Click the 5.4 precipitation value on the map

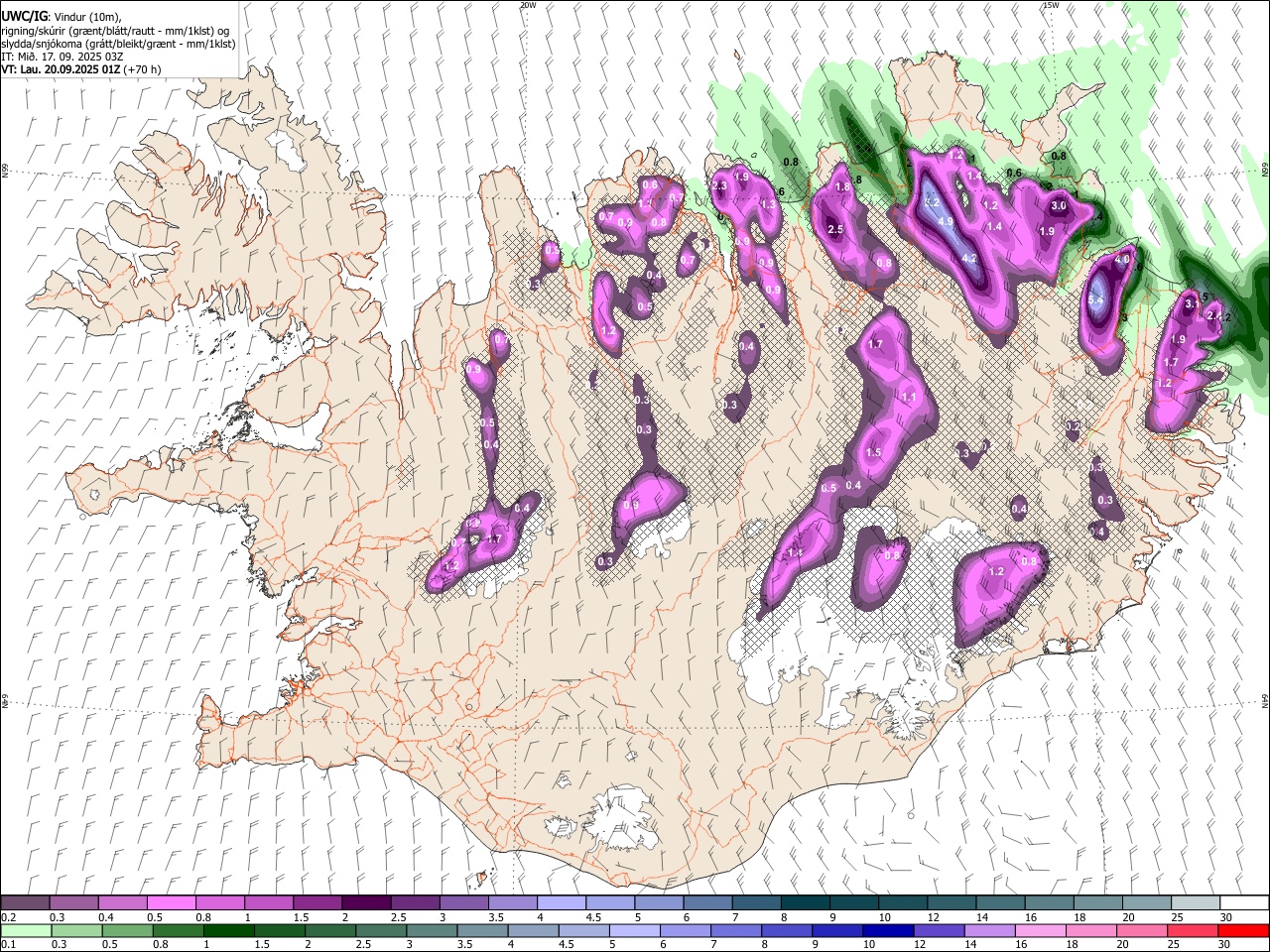click(x=1096, y=300)
